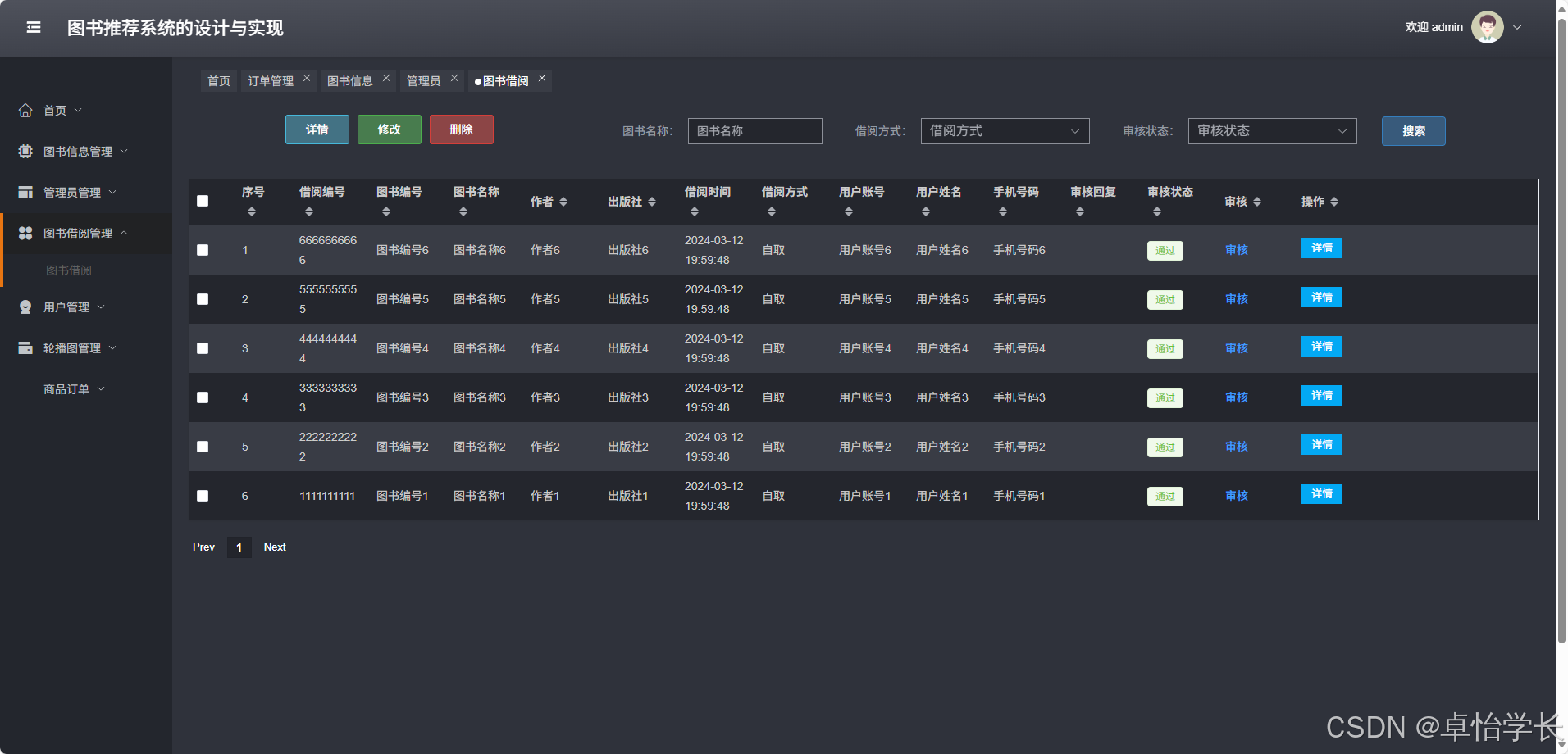Image resolution: width=1568 pixels, height=754 pixels.
Task: Click the 轮播图管理 sidebar icon
Action: [x=25, y=347]
